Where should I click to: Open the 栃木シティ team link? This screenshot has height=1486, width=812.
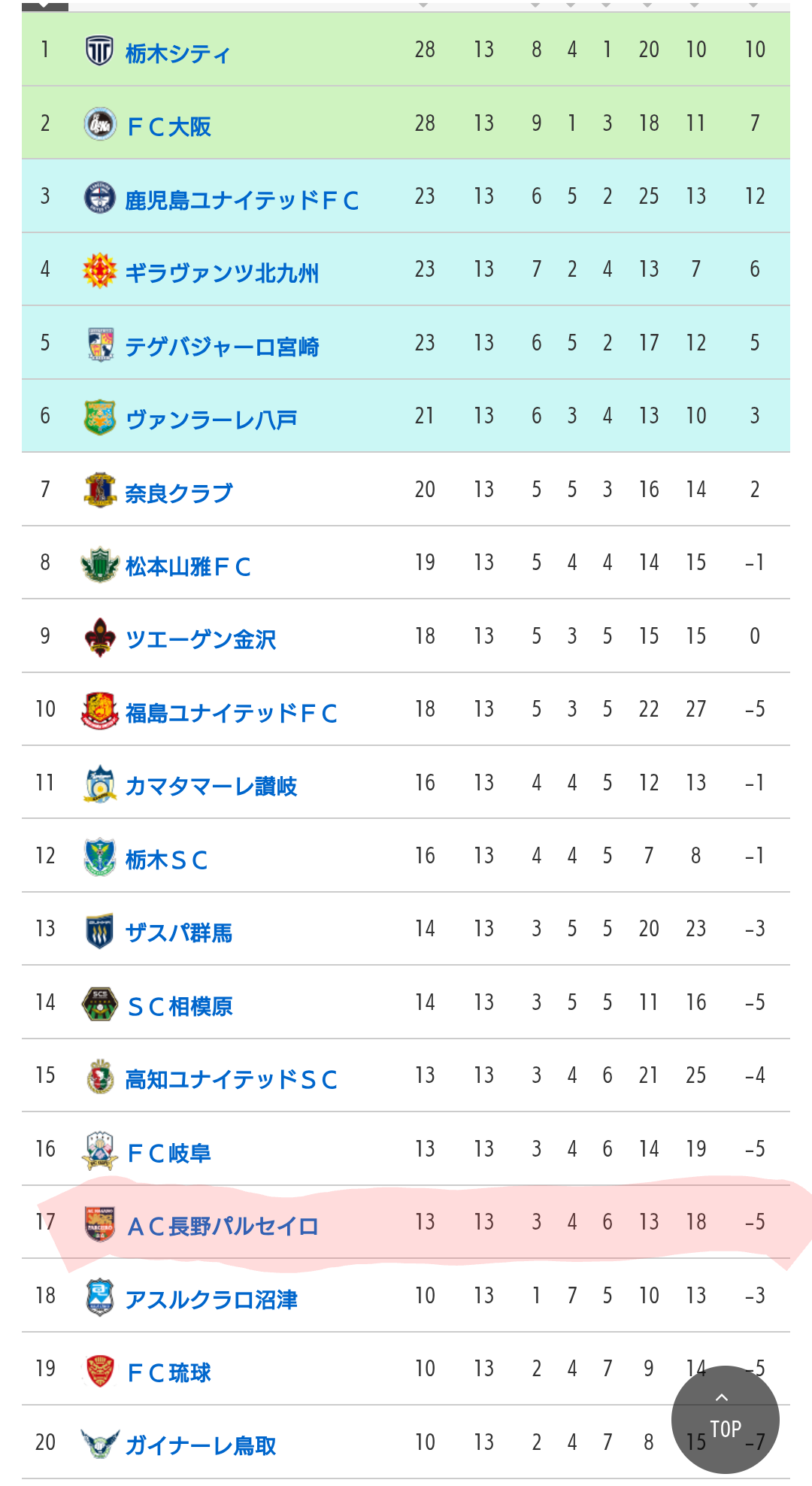pyautogui.click(x=177, y=53)
